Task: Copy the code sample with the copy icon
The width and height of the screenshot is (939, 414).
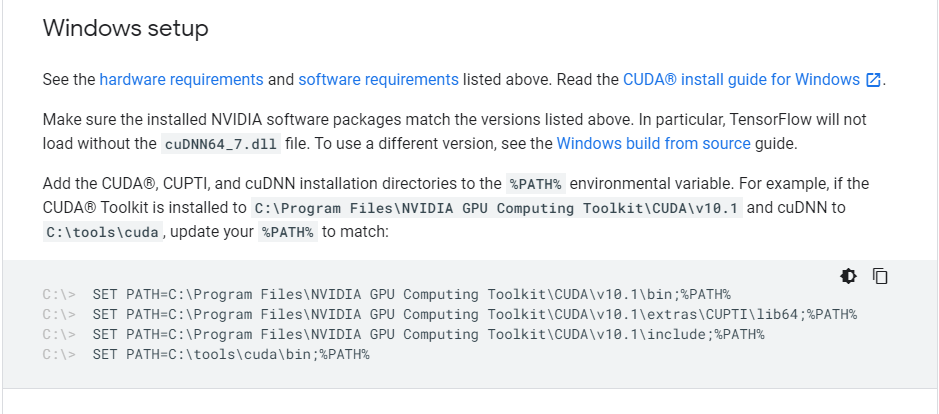Action: tap(880, 276)
